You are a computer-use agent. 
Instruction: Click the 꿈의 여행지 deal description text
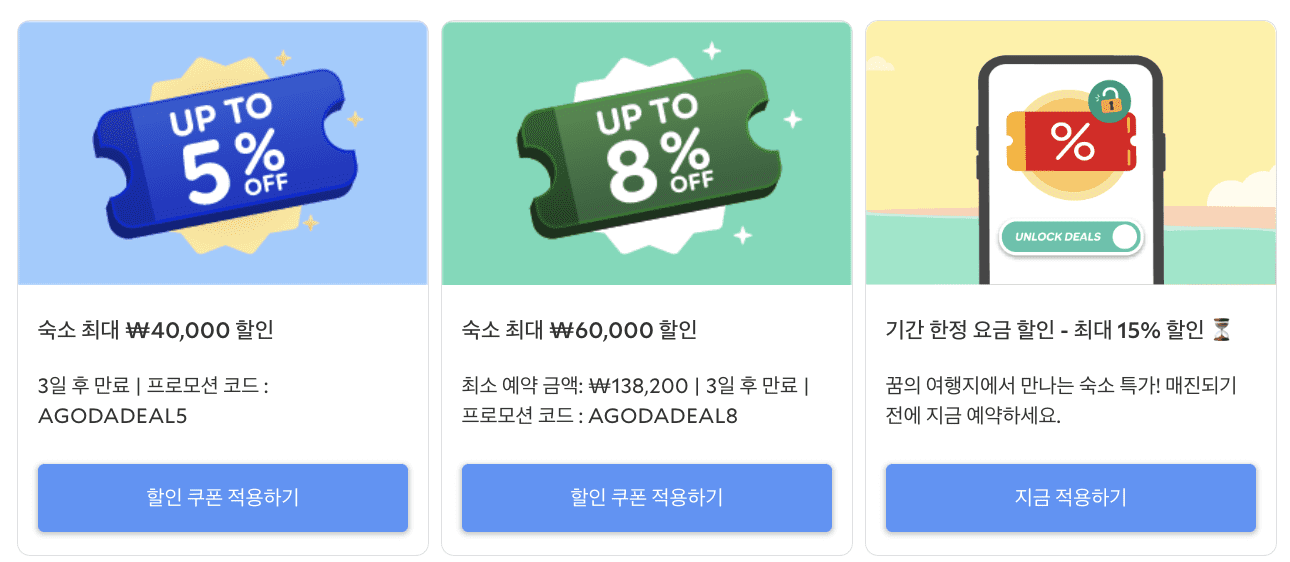(1061, 400)
